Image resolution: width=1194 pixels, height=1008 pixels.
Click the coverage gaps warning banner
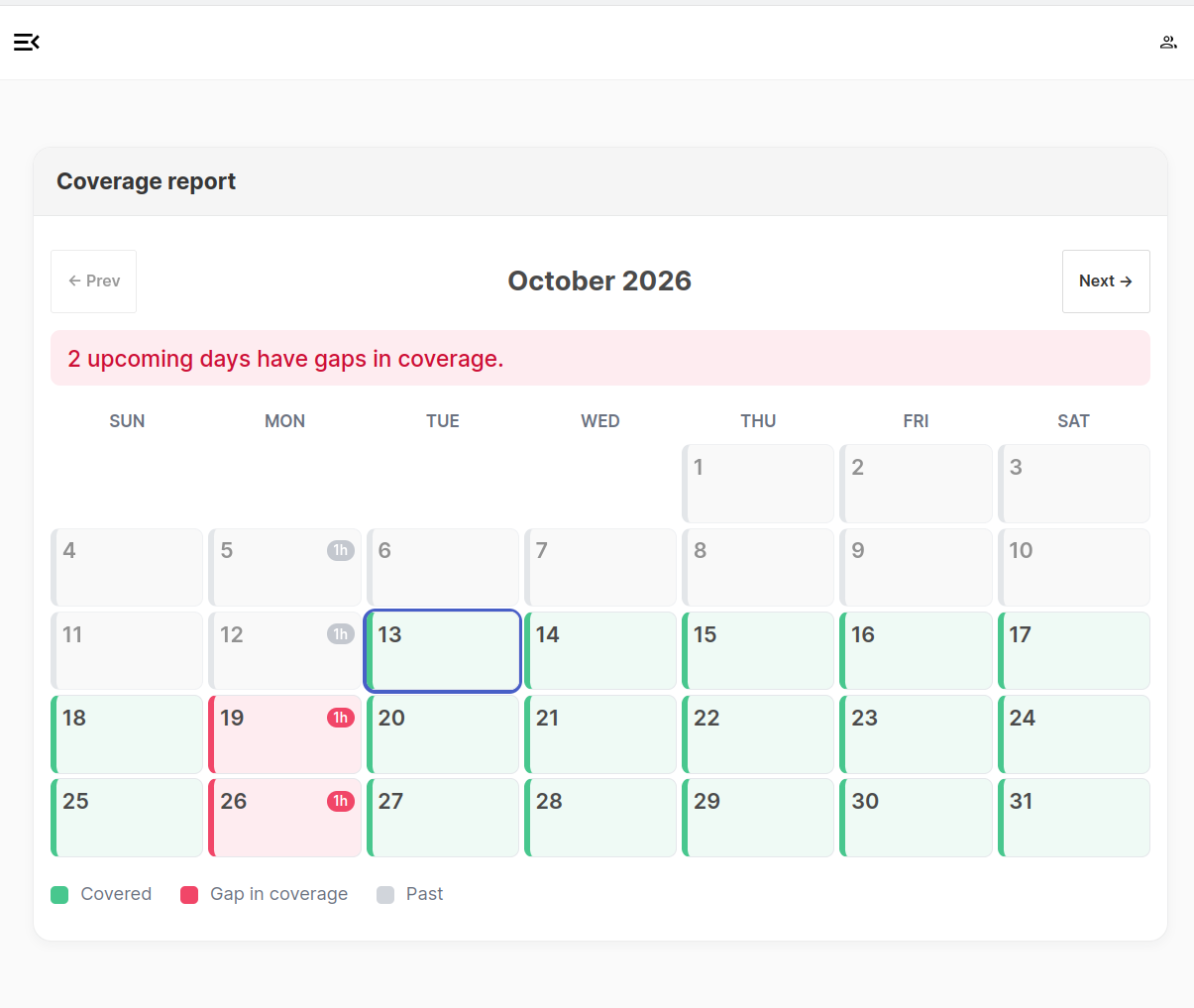point(600,358)
